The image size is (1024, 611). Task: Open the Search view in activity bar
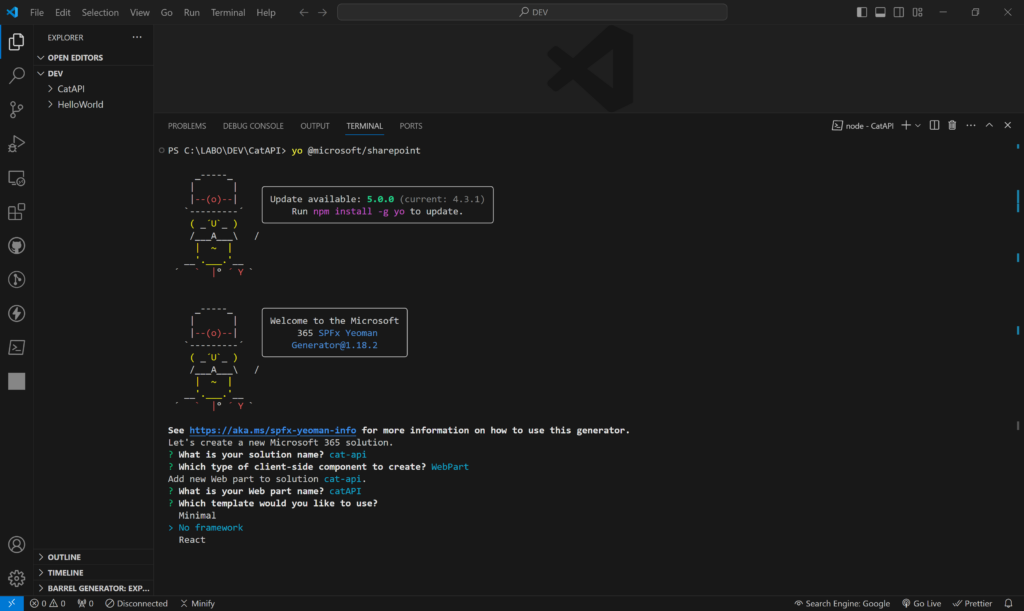[16, 75]
